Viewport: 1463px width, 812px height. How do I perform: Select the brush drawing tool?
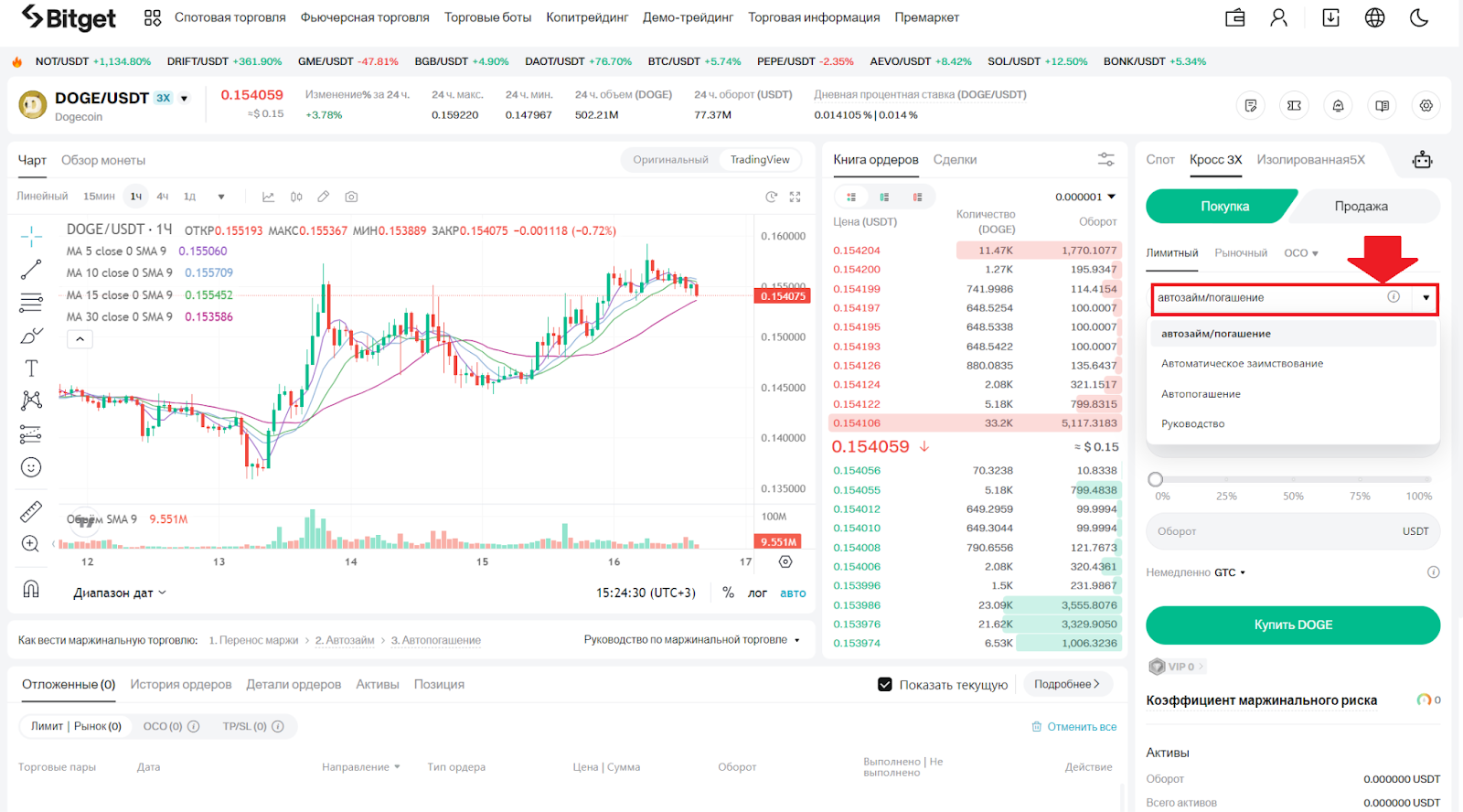tap(31, 336)
